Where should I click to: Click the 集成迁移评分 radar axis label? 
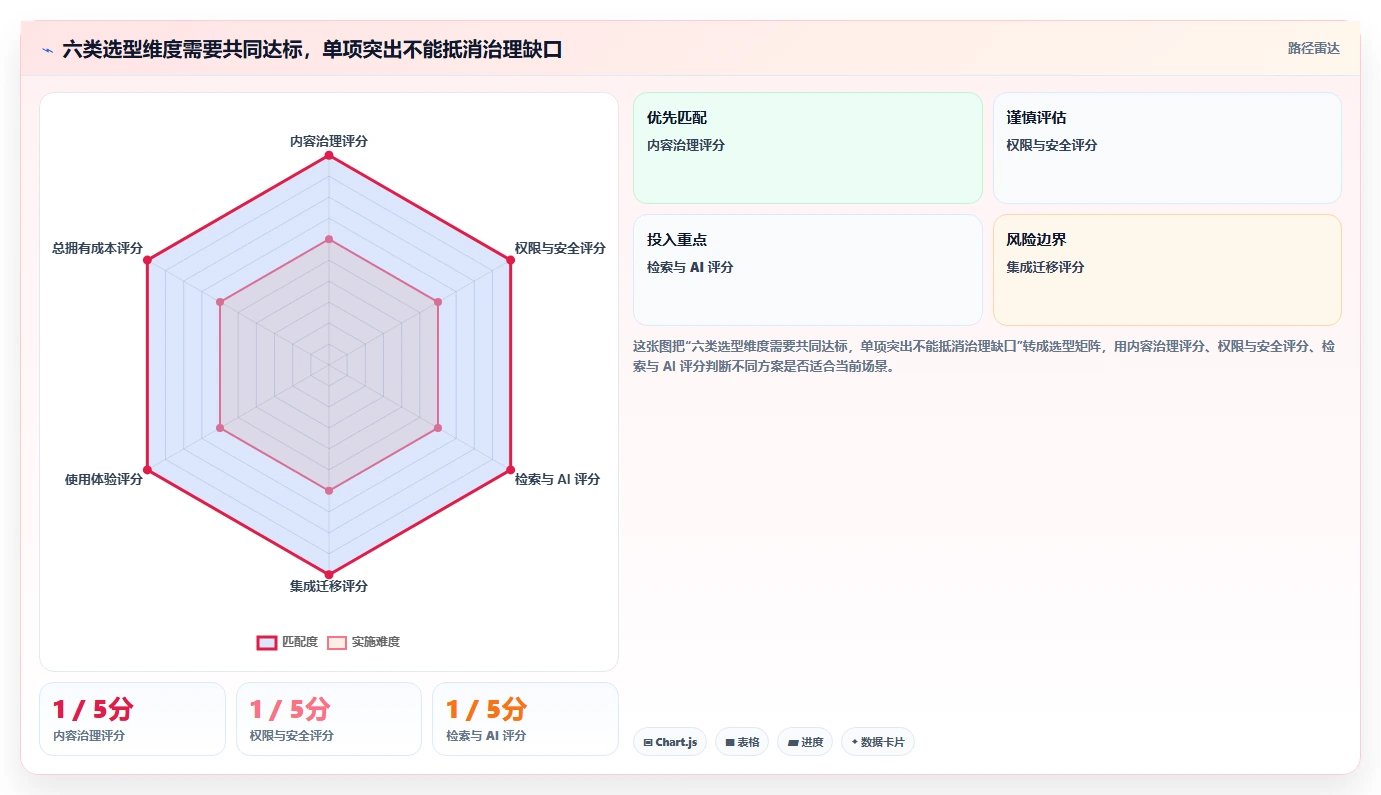[x=329, y=586]
